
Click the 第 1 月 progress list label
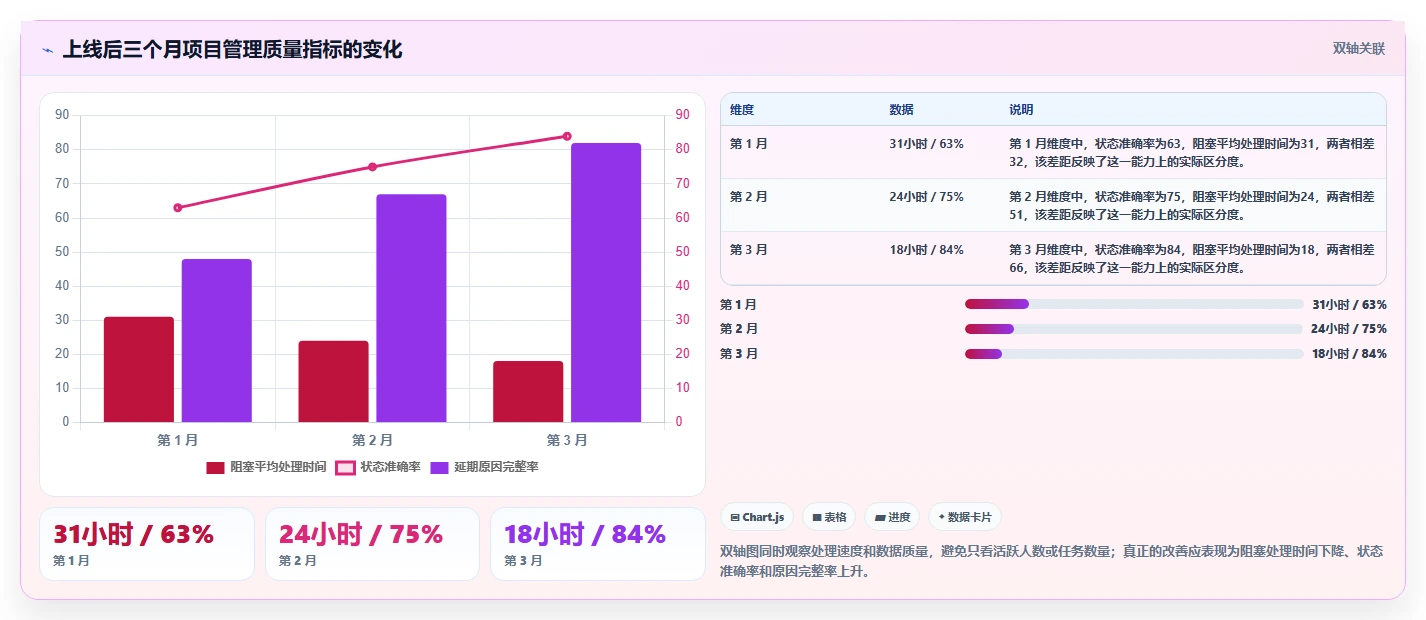click(x=739, y=304)
